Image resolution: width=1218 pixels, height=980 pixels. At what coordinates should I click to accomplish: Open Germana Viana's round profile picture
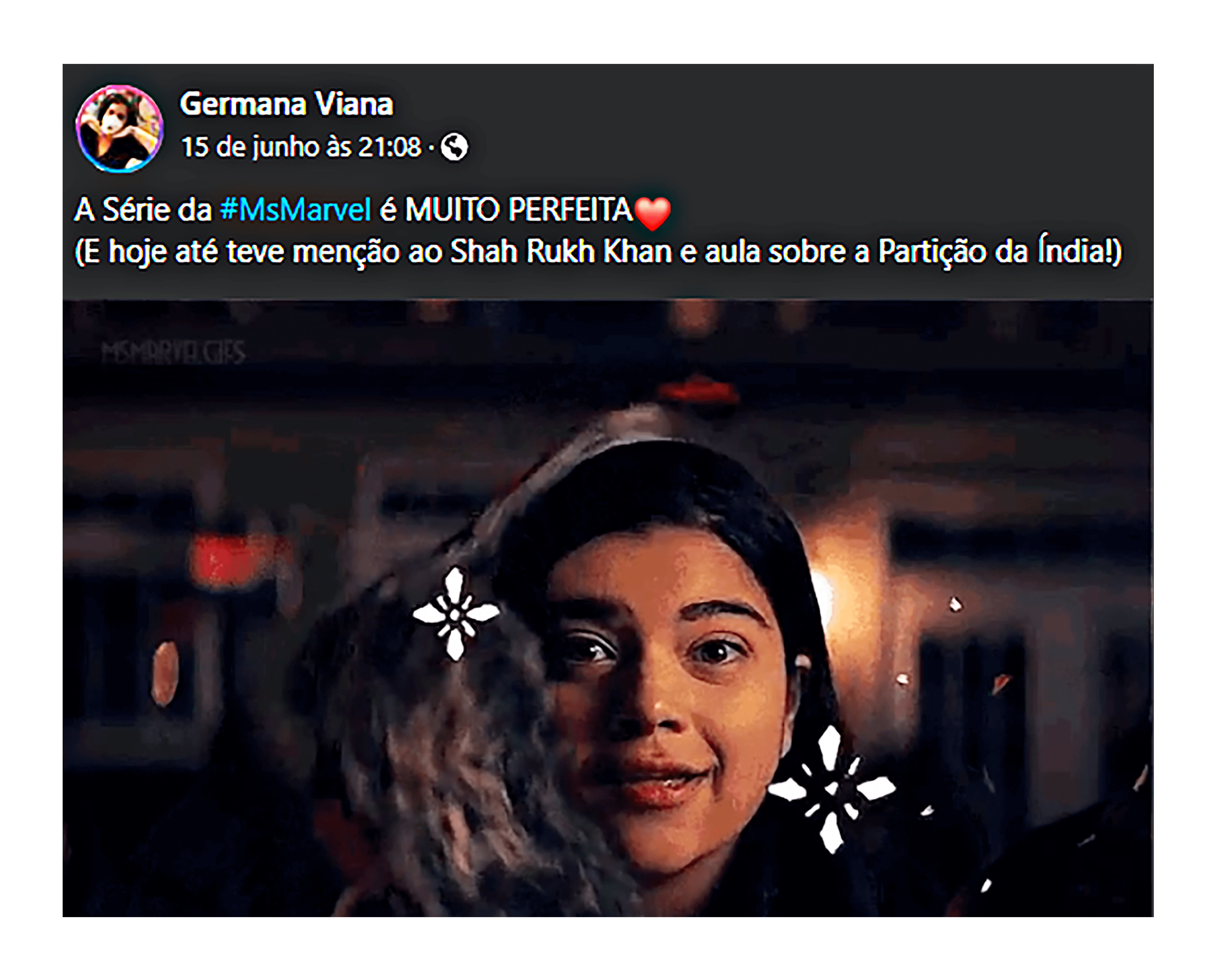tap(119, 128)
